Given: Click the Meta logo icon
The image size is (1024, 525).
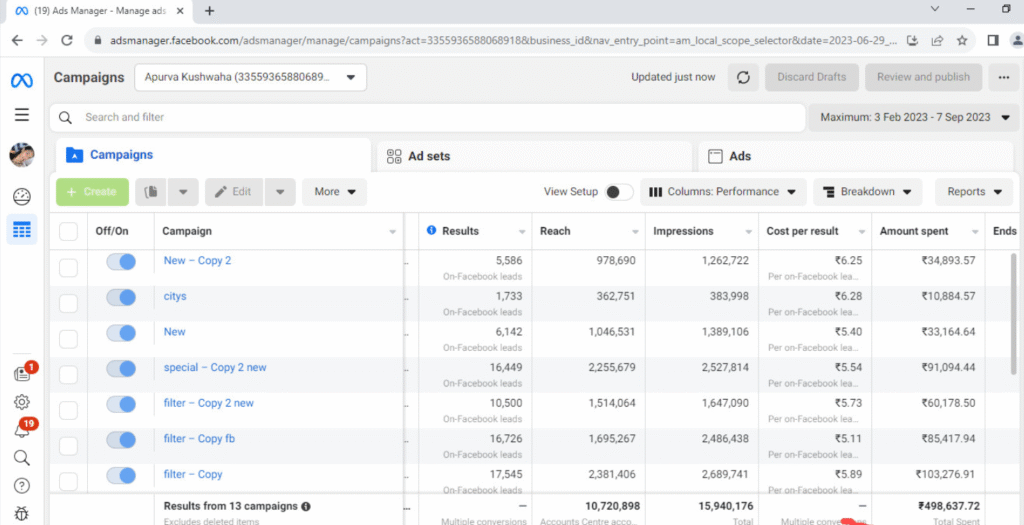Looking at the screenshot, I should pyautogui.click(x=21, y=79).
